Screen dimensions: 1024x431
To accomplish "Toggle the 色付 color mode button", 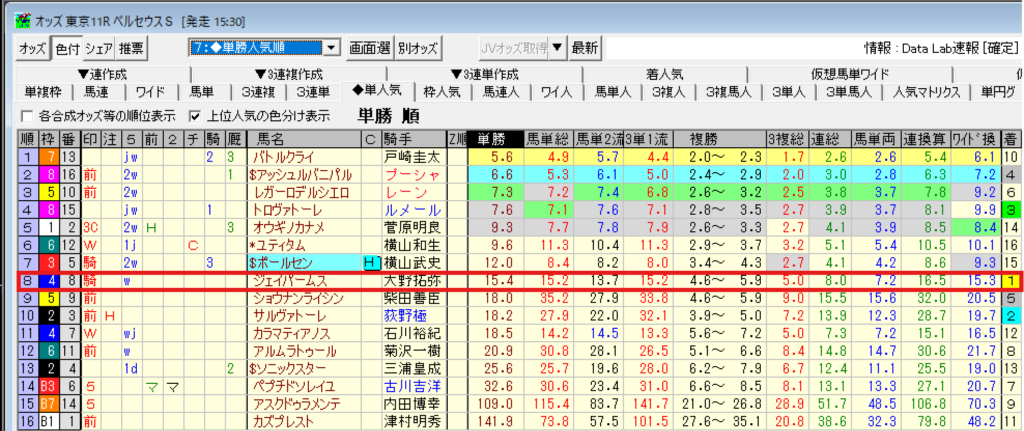I will (x=66, y=47).
